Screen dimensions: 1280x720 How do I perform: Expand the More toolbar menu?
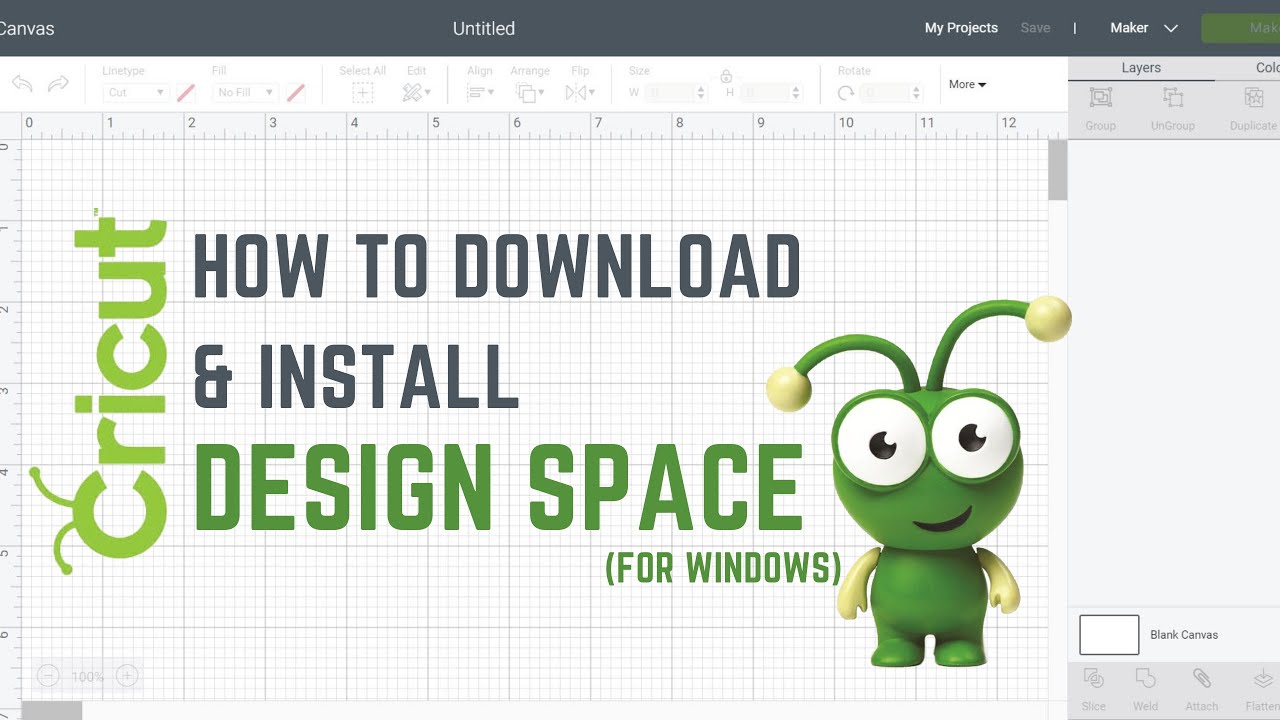(x=967, y=84)
